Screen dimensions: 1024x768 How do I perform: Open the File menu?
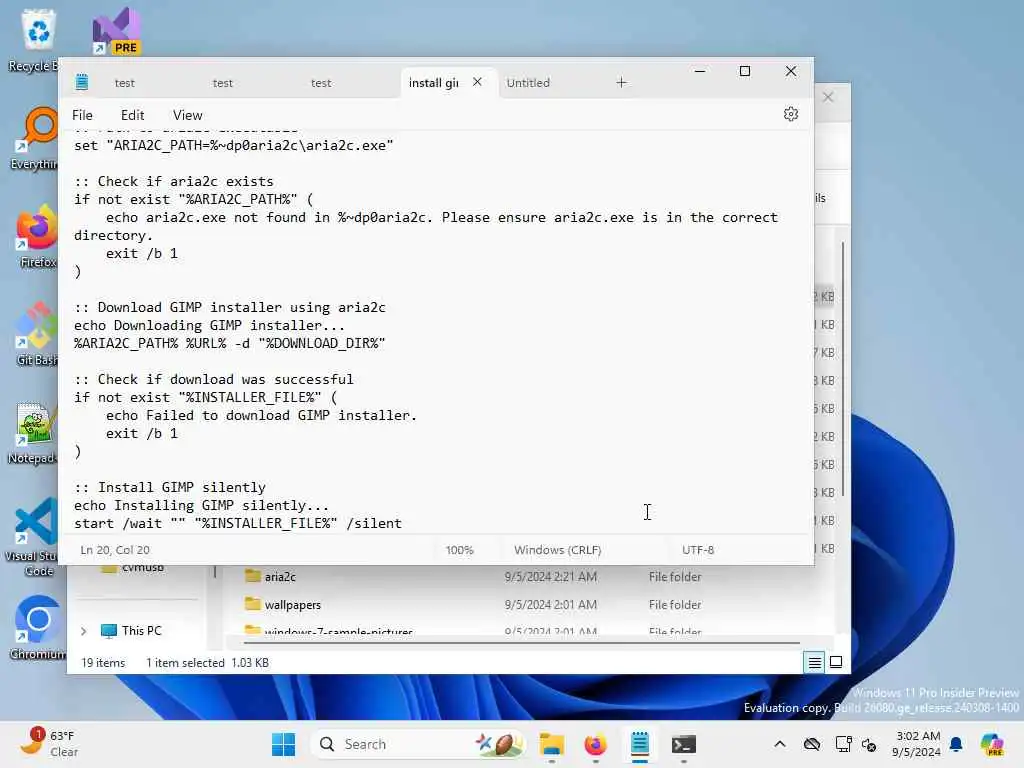click(x=82, y=115)
